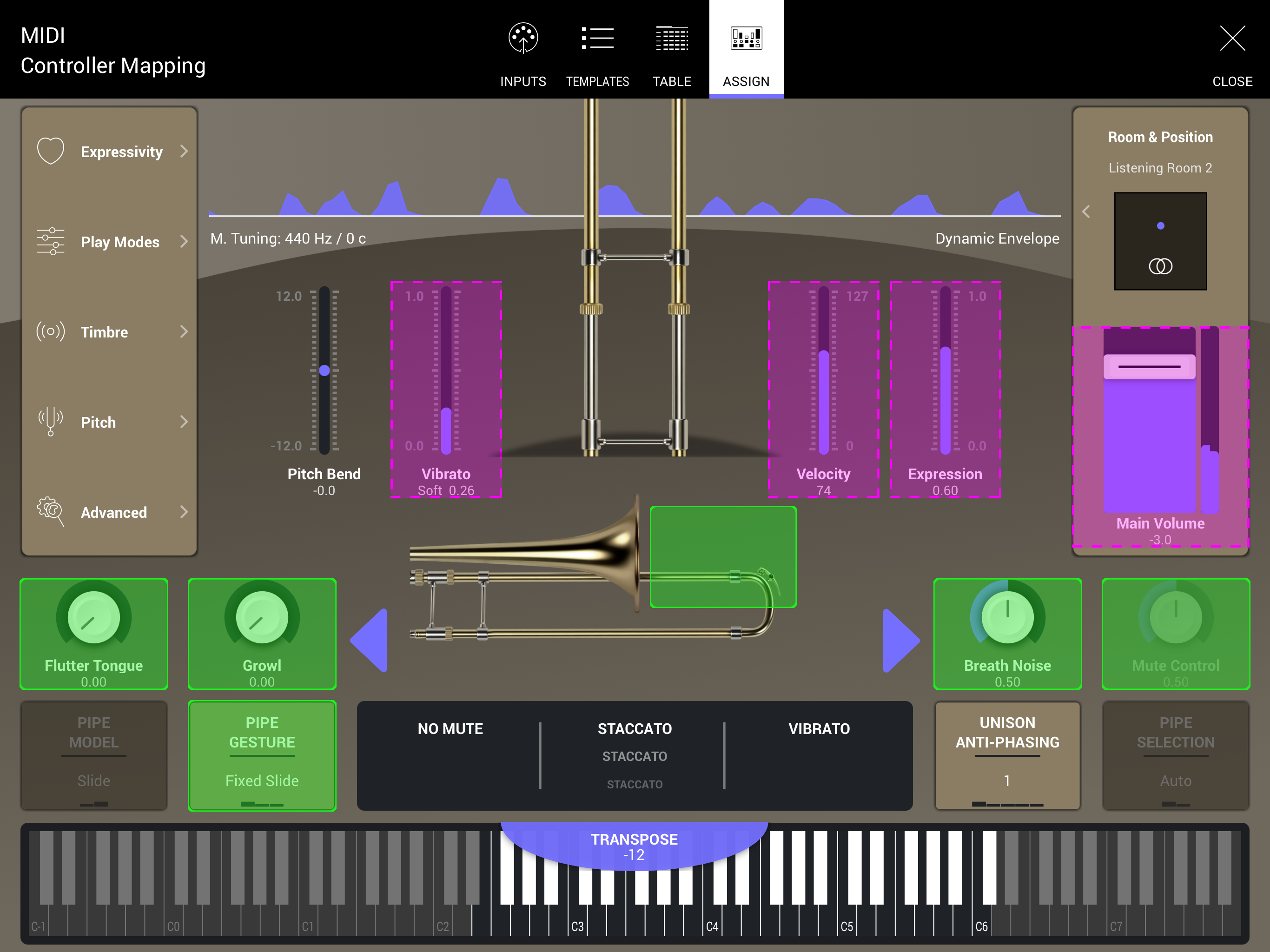The height and width of the screenshot is (952, 1270).
Task: Collapse Room & Position with left chevron
Action: pos(1086,212)
